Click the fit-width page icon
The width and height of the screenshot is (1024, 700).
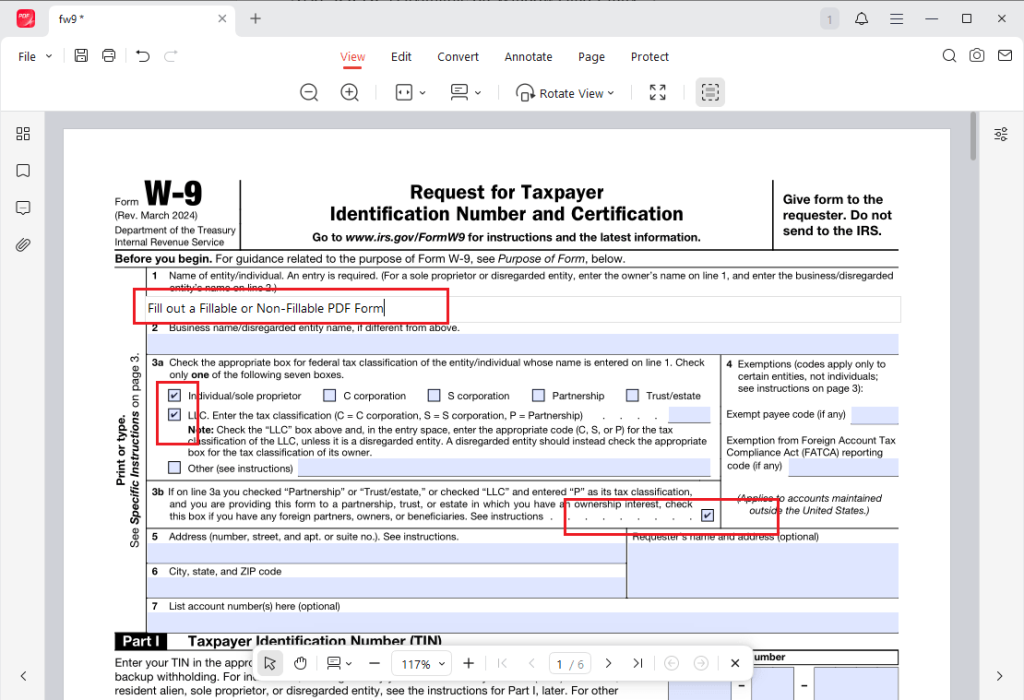(404, 93)
